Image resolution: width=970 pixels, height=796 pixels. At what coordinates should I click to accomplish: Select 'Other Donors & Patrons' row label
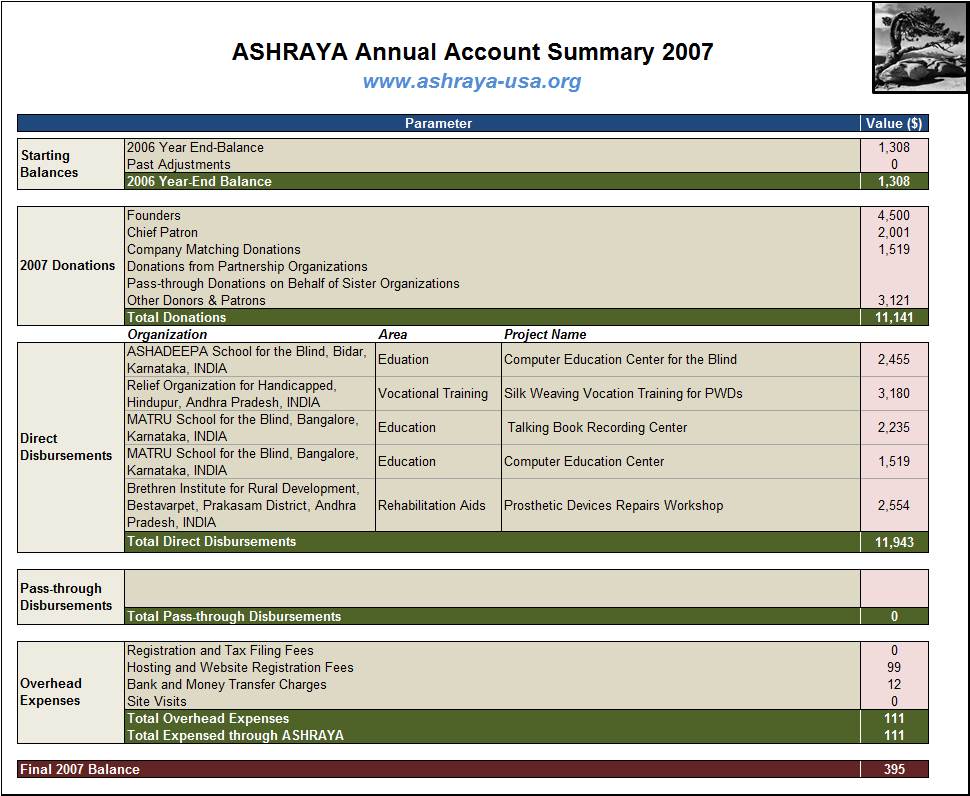click(x=196, y=300)
